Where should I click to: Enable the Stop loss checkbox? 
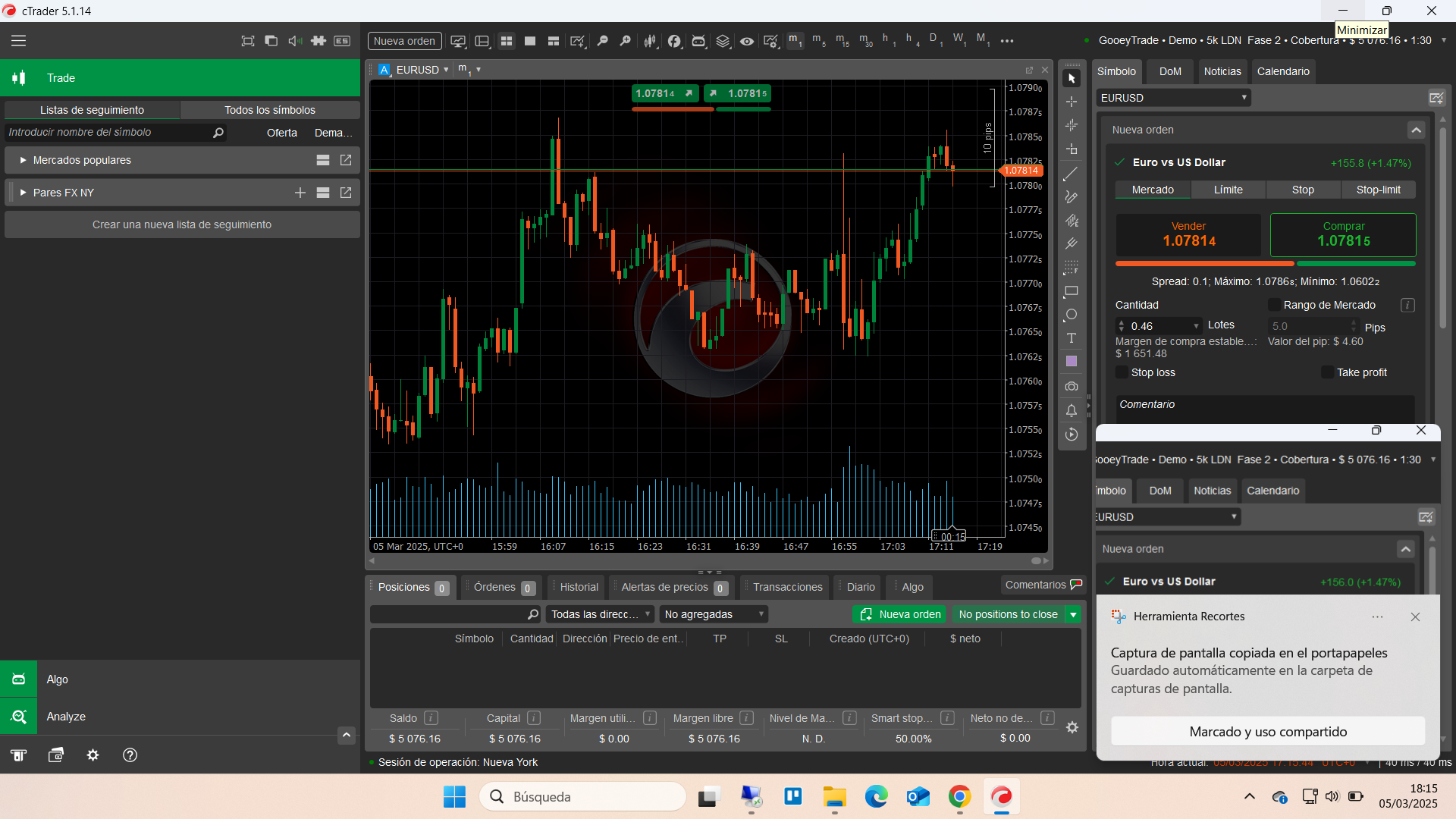tap(1122, 372)
